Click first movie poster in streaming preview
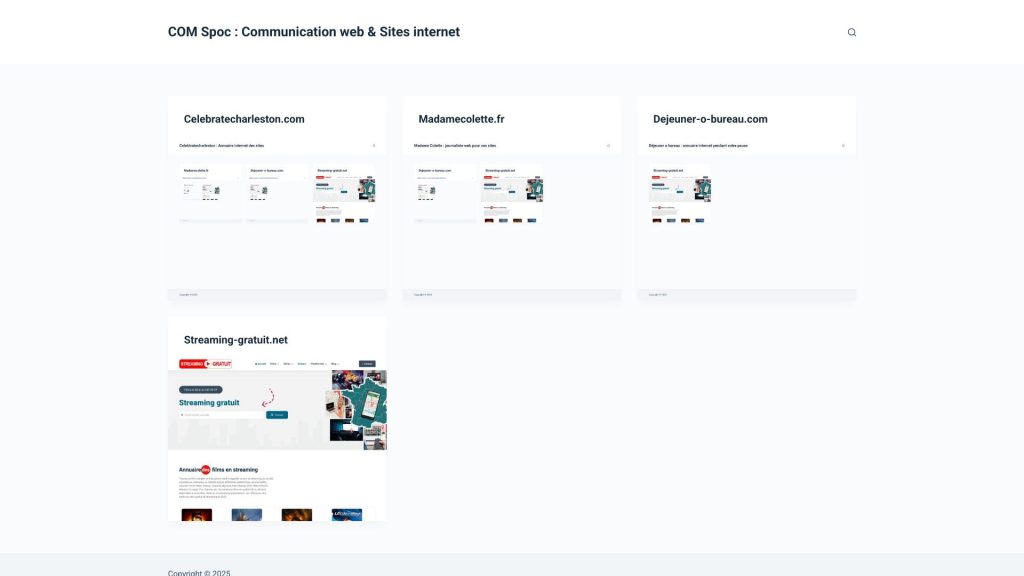The height and width of the screenshot is (576, 1024). (x=197, y=515)
